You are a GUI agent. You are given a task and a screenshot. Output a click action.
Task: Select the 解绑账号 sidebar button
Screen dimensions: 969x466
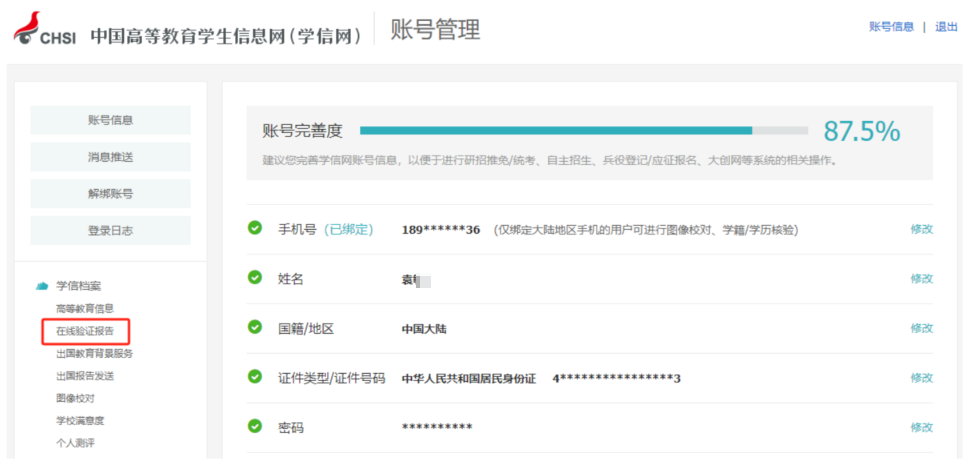[x=111, y=193]
